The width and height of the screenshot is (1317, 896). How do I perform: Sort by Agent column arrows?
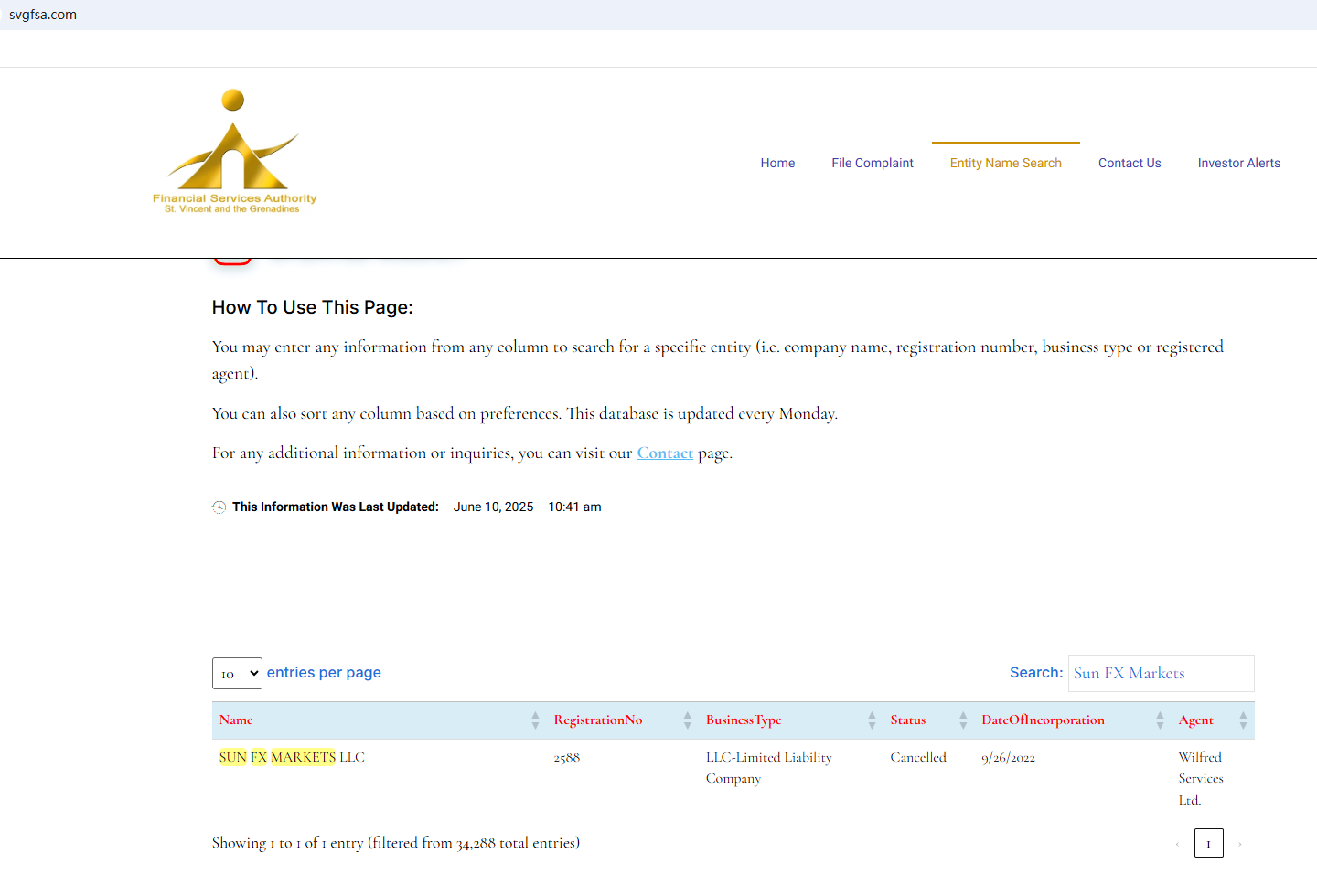point(1243,720)
